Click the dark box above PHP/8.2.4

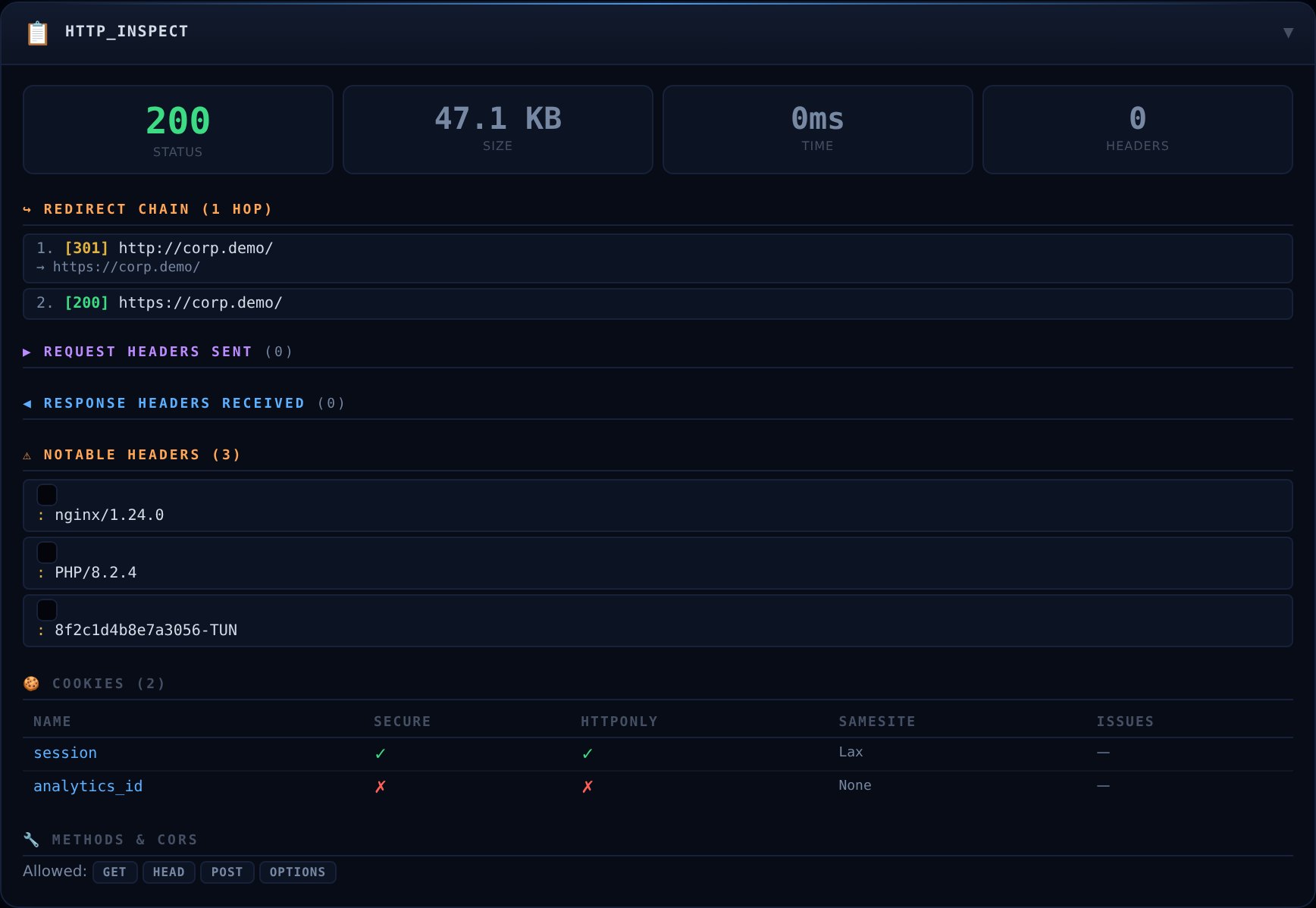pos(47,553)
